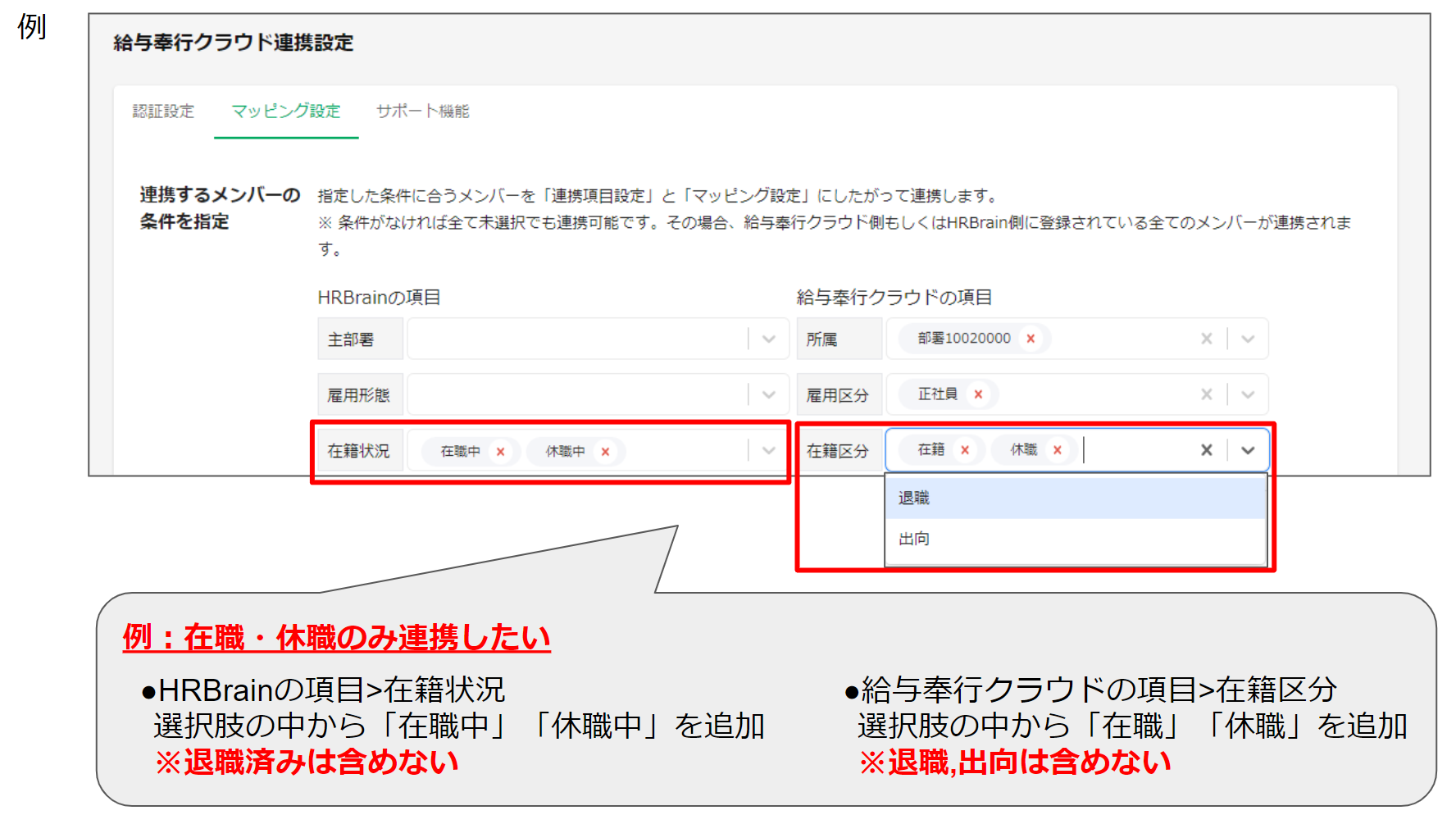Click the 連携するメンバーの条件を指定 section heading
The height and width of the screenshot is (824, 1456).
tap(220, 208)
